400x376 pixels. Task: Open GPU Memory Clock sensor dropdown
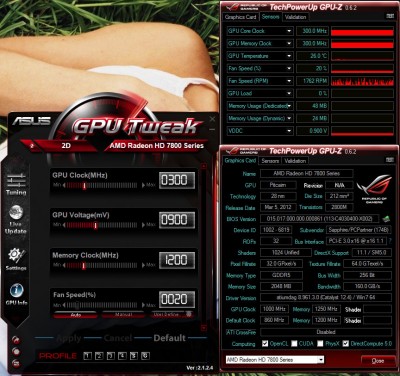point(289,43)
